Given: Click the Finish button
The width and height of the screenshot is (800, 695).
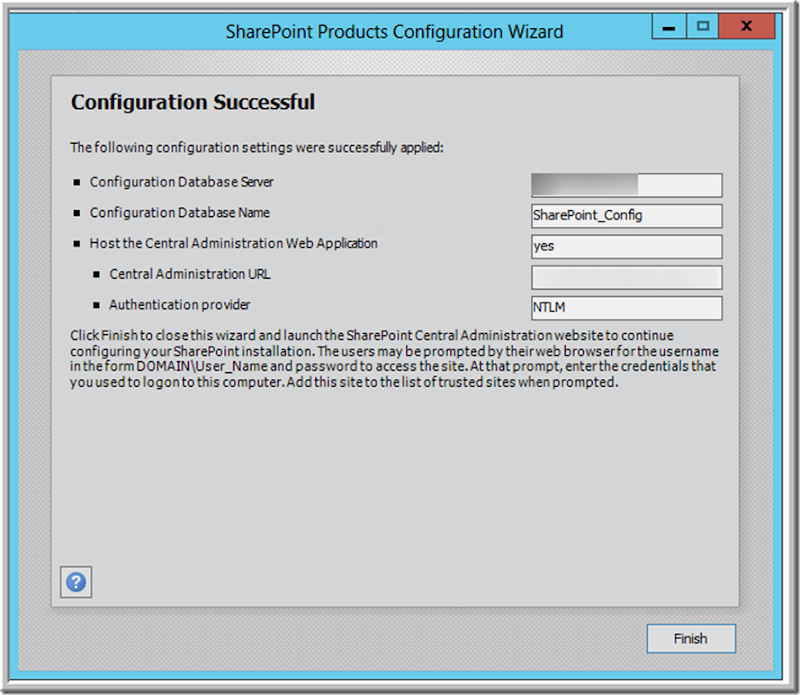Looking at the screenshot, I should [691, 638].
